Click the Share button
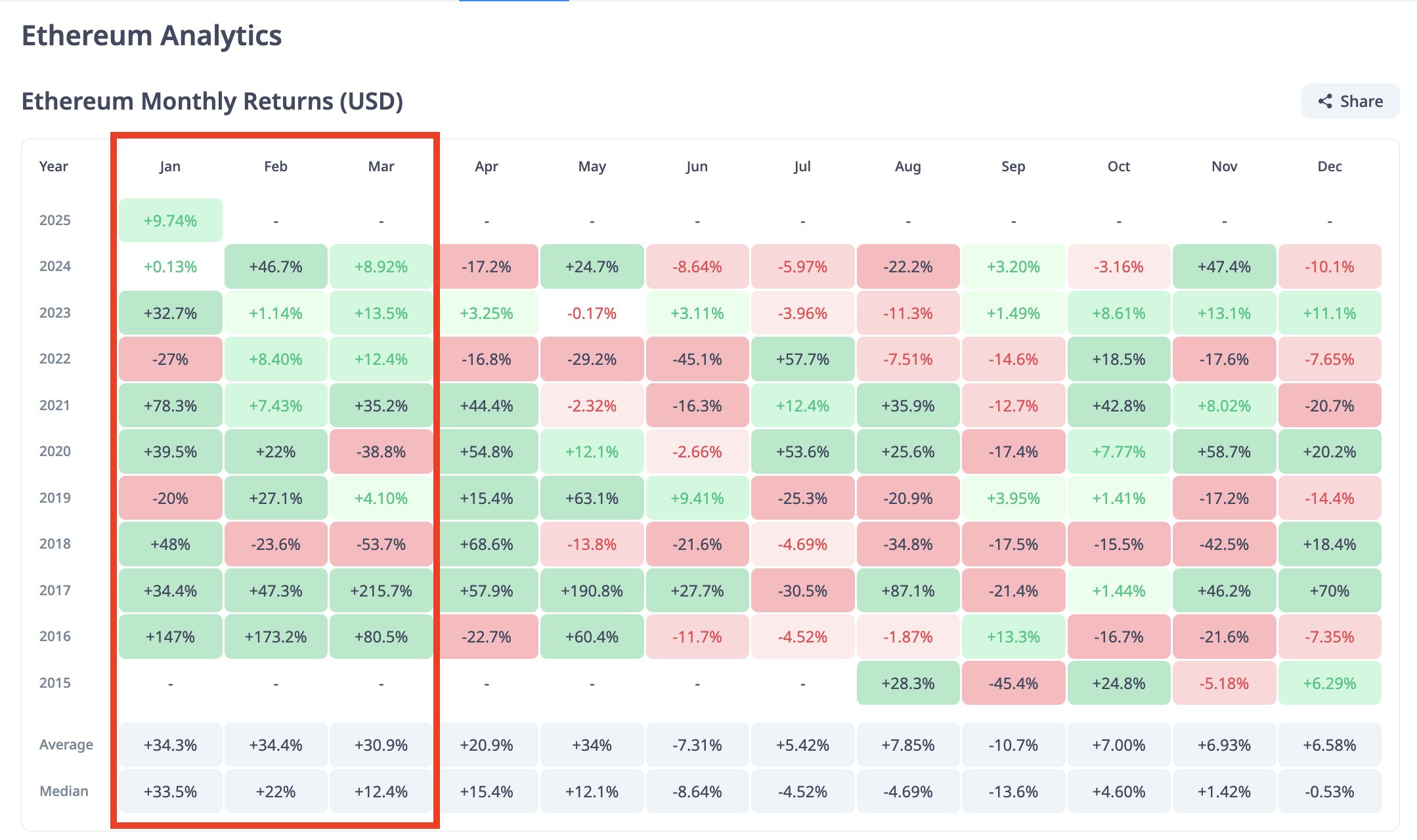This screenshot has height=840, width=1417. (x=1349, y=101)
